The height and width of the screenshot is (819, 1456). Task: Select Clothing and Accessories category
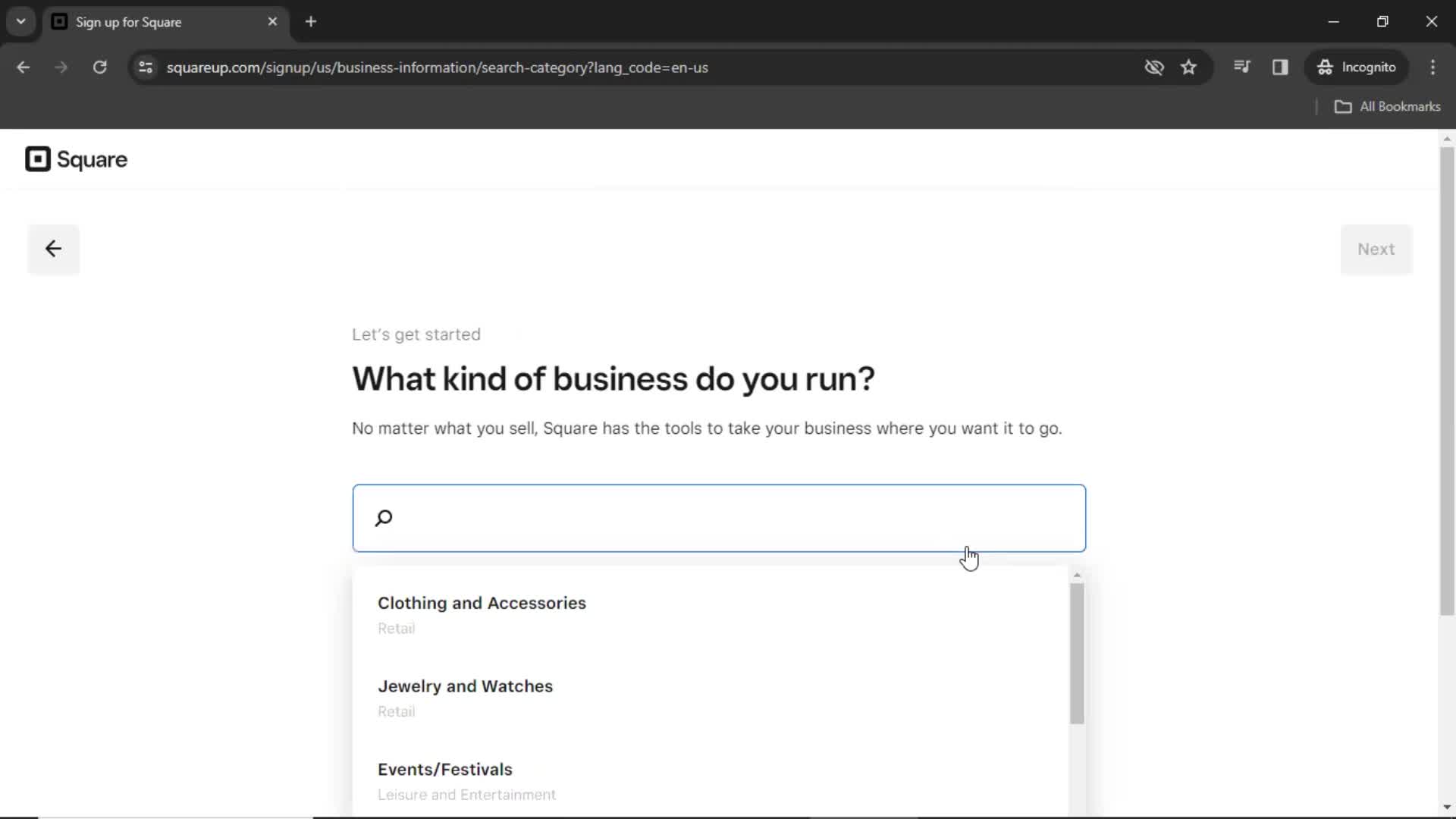click(711, 615)
